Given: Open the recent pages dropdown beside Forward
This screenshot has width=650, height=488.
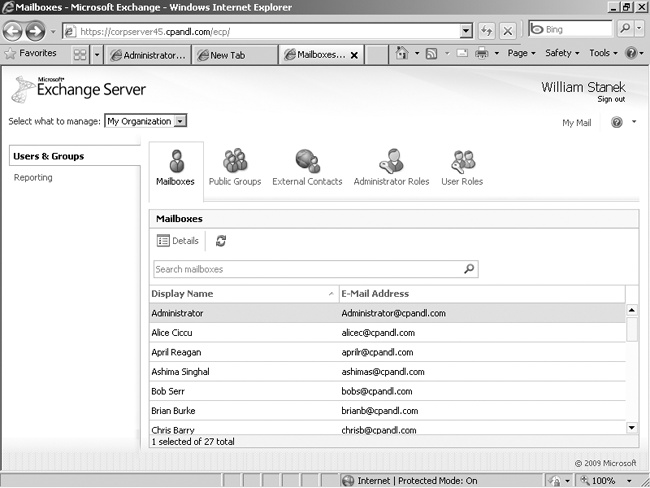Looking at the screenshot, I should tap(53, 32).
